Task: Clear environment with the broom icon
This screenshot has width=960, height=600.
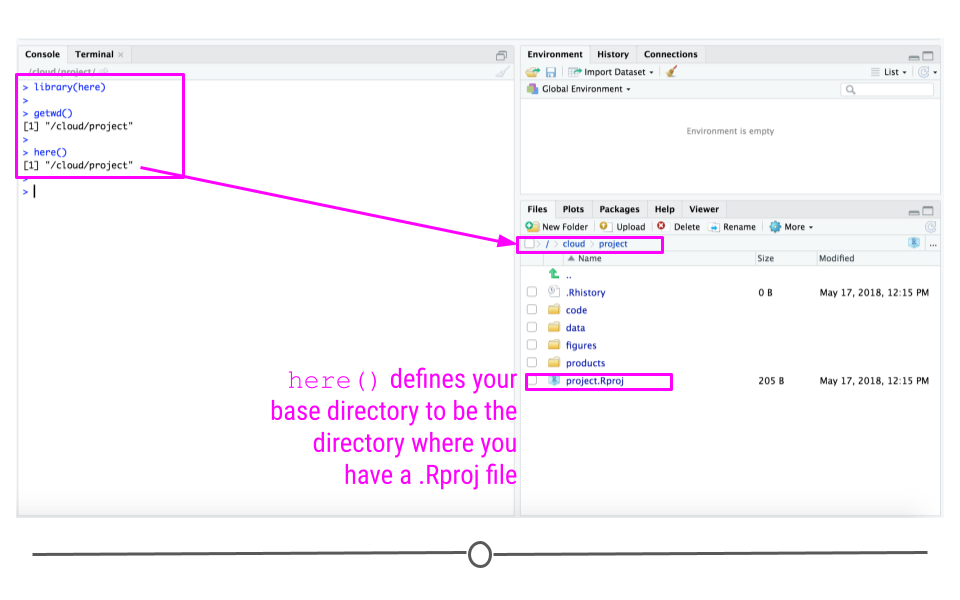Action: click(x=672, y=72)
